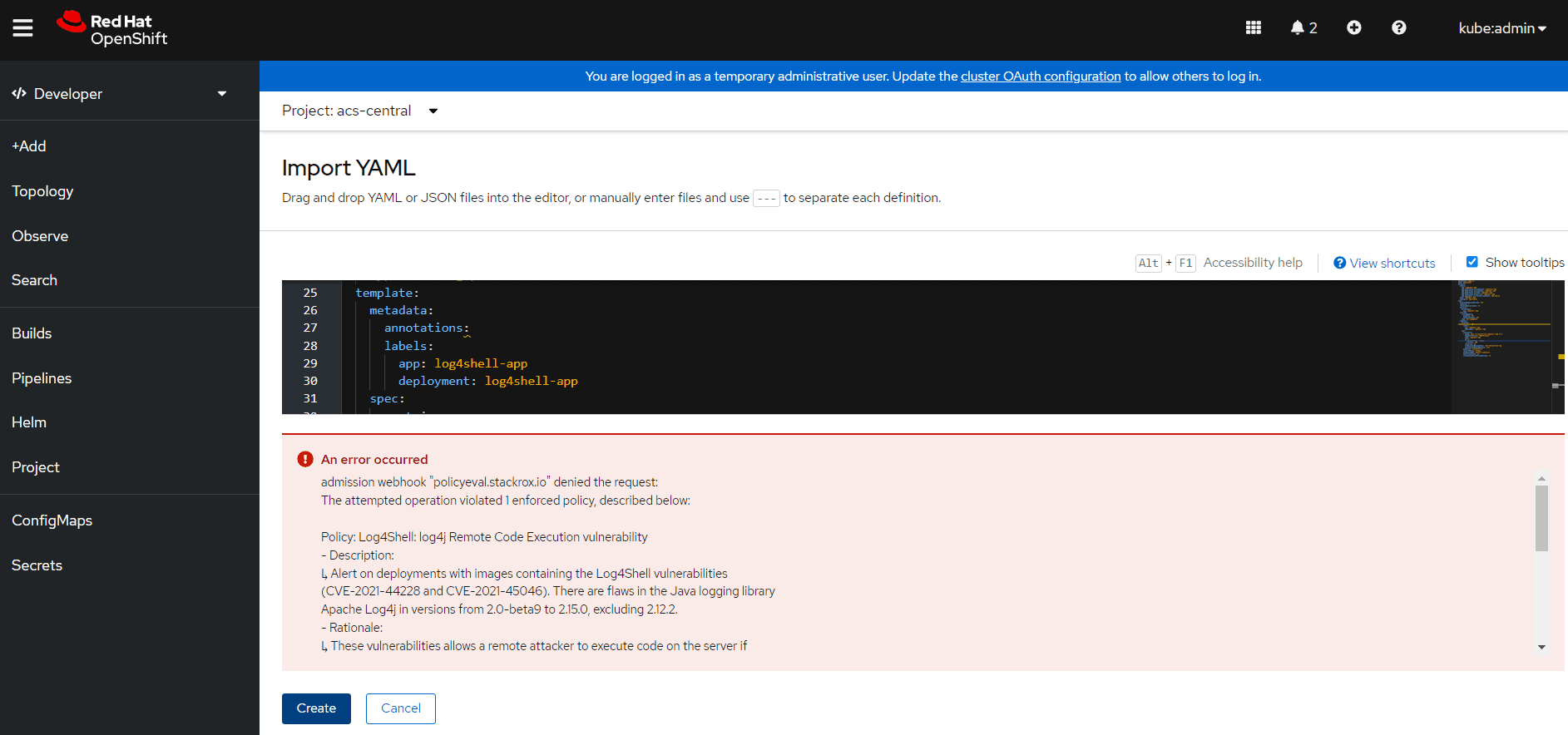Follow the cluster OAuth configuration link

[x=1041, y=76]
